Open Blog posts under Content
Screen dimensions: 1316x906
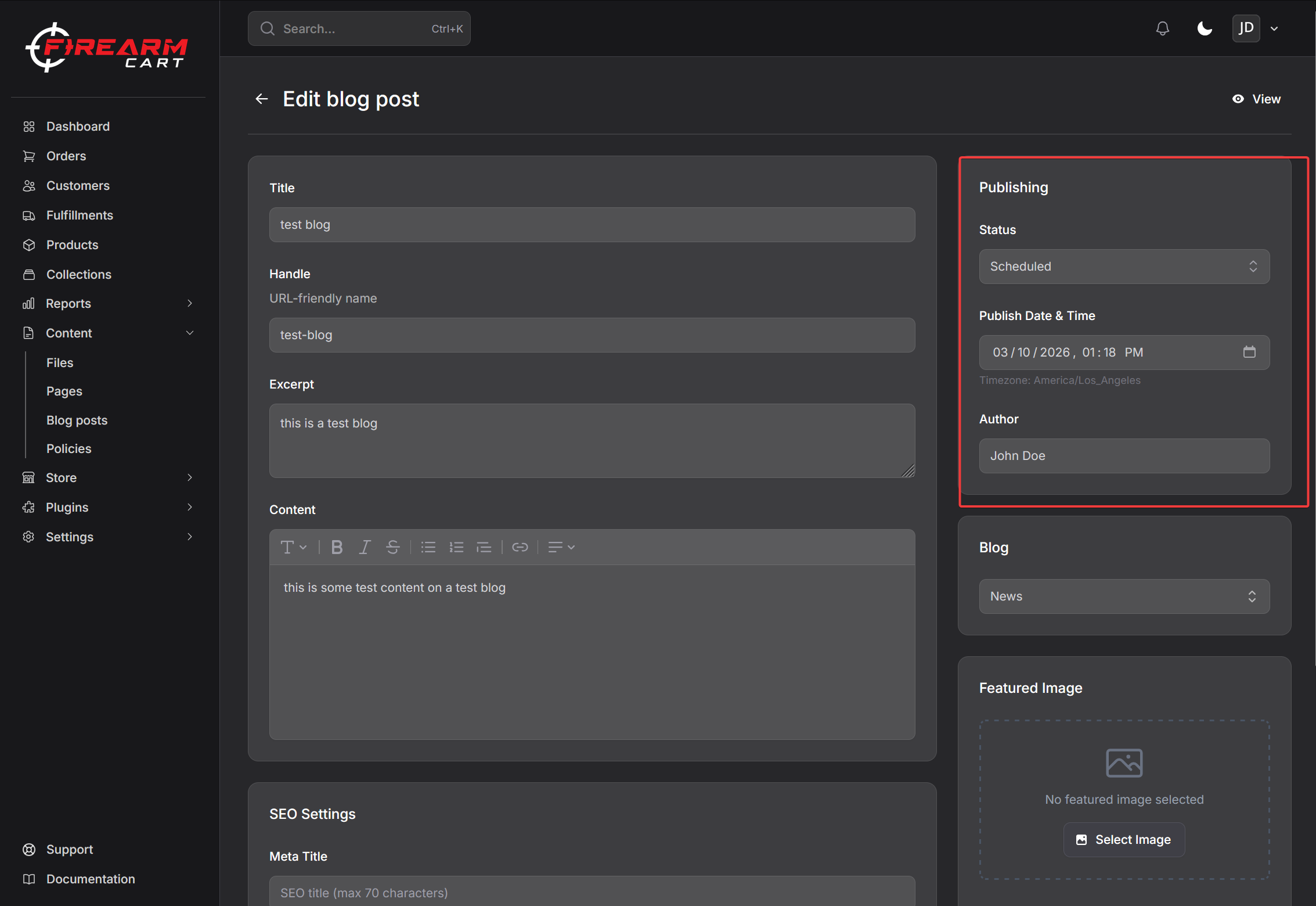[x=77, y=420]
